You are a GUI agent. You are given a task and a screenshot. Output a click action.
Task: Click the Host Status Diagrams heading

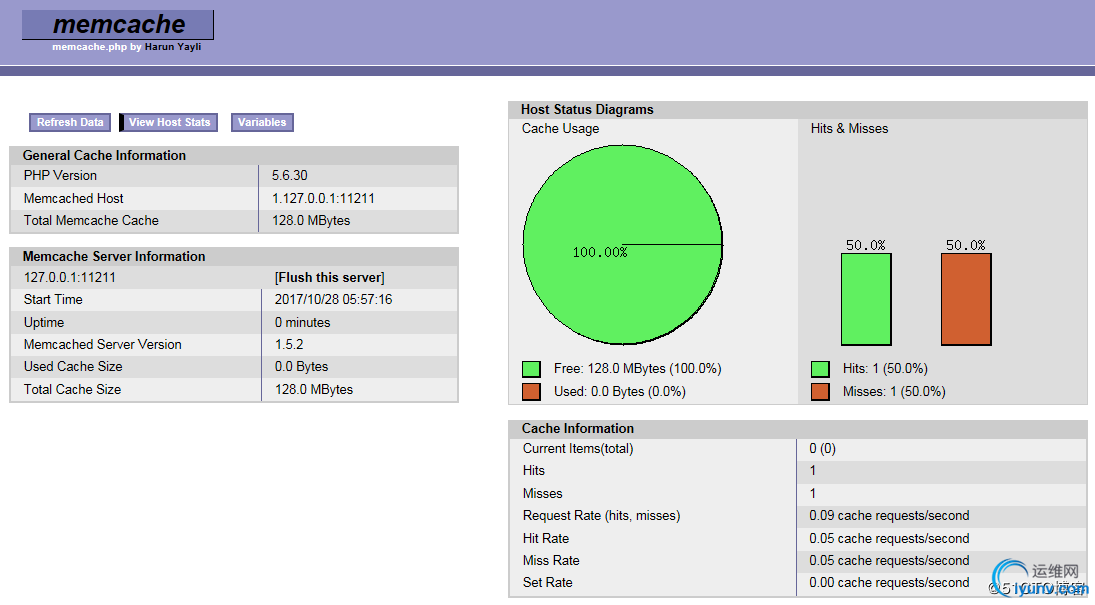587,110
